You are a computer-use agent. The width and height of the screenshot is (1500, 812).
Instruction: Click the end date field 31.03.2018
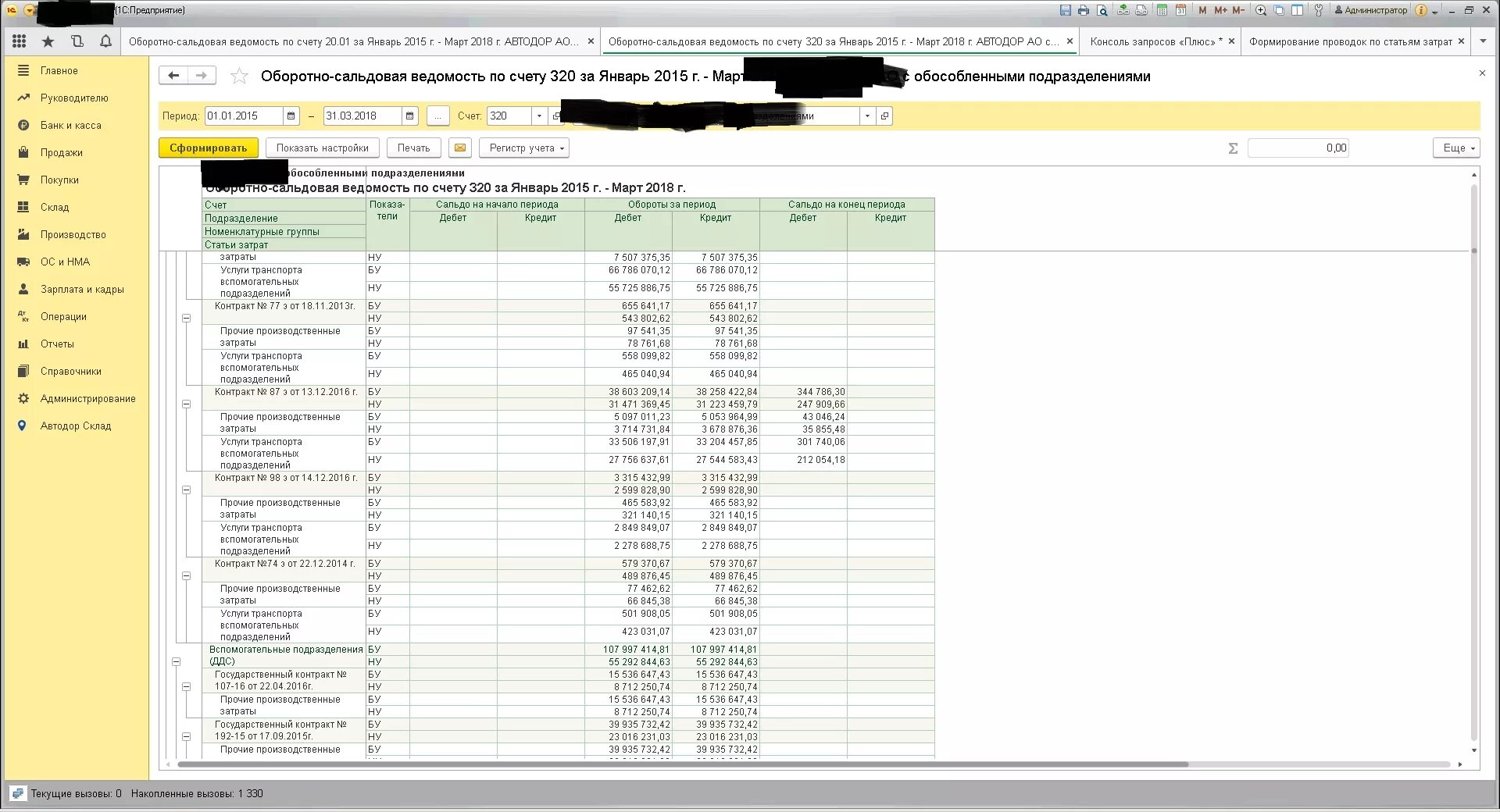[x=362, y=116]
